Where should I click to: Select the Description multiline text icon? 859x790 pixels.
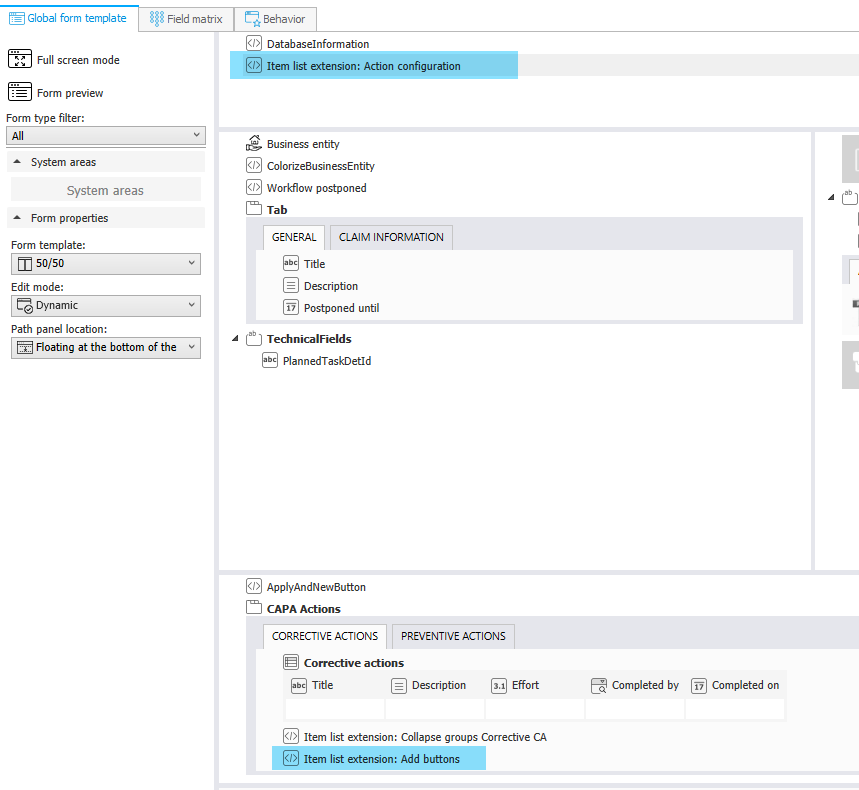coord(291,286)
